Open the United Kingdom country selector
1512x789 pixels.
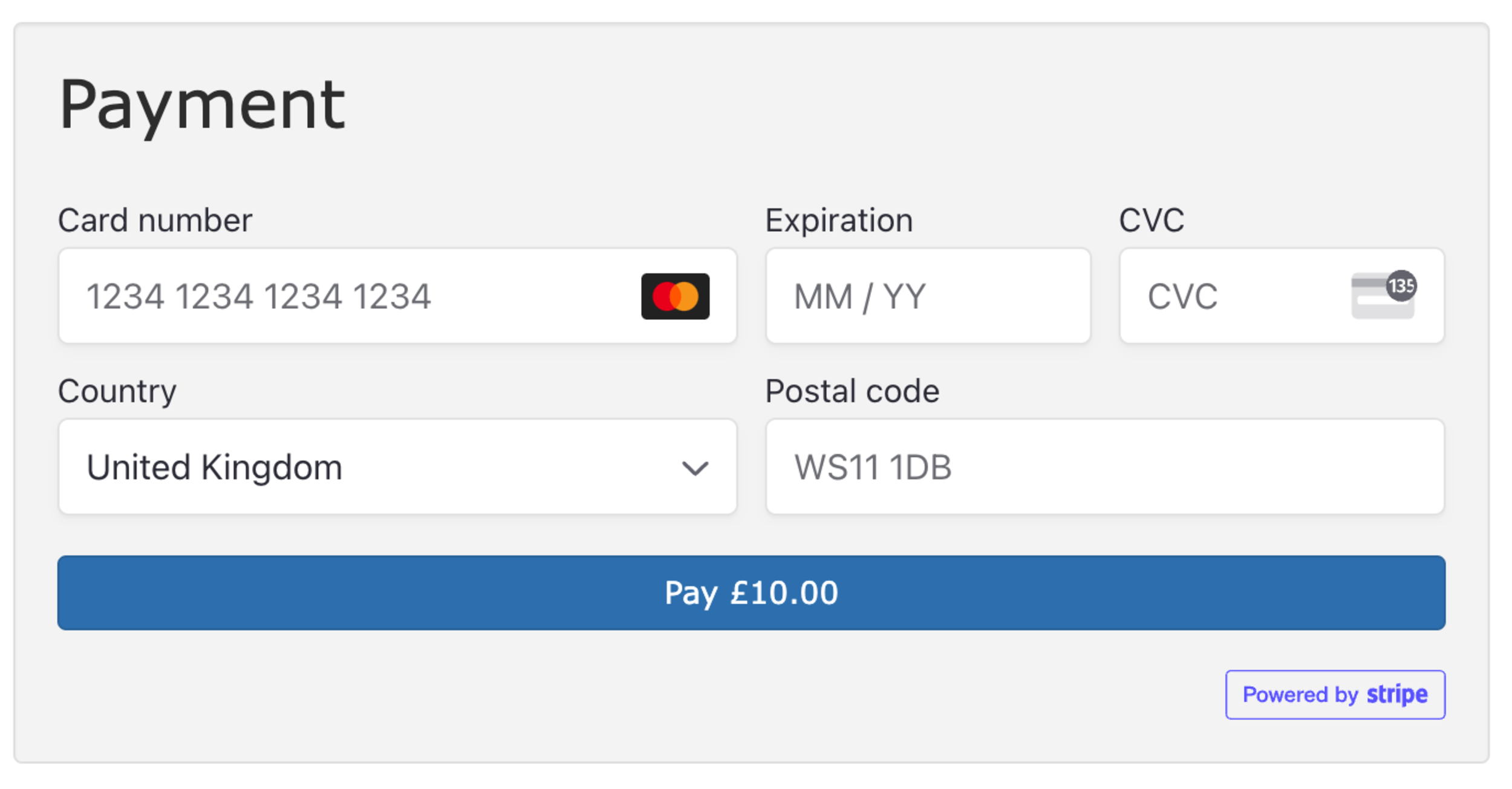coord(397,467)
